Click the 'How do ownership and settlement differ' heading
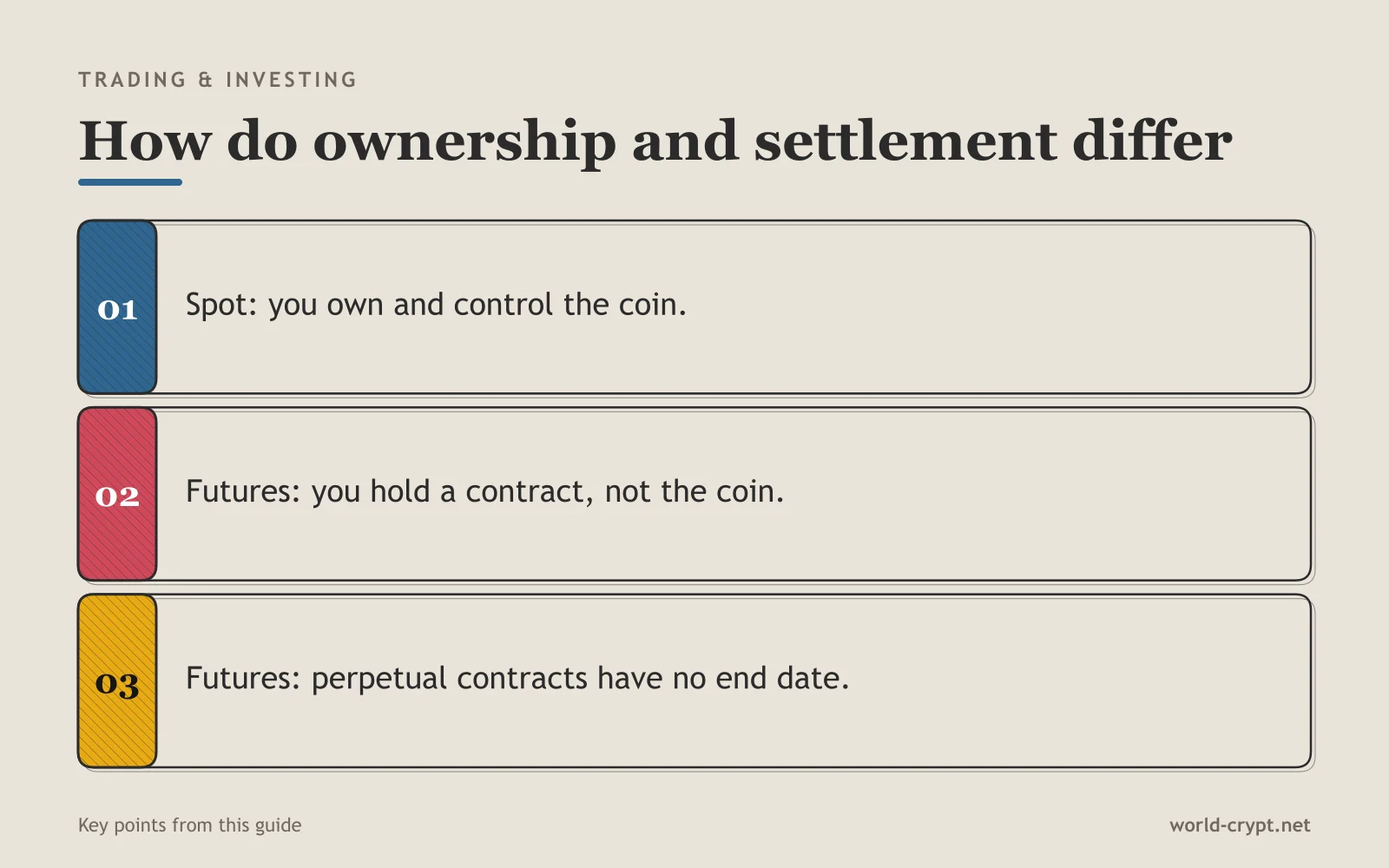Viewport: 1389px width, 868px height. pyautogui.click(x=655, y=141)
